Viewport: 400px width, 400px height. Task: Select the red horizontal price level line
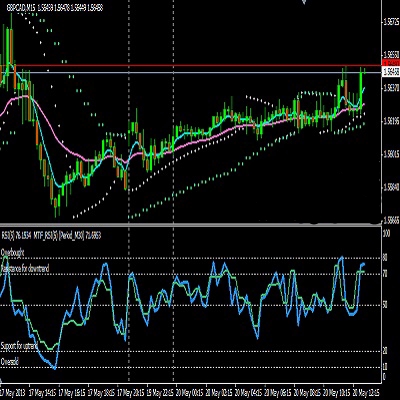pos(190,65)
